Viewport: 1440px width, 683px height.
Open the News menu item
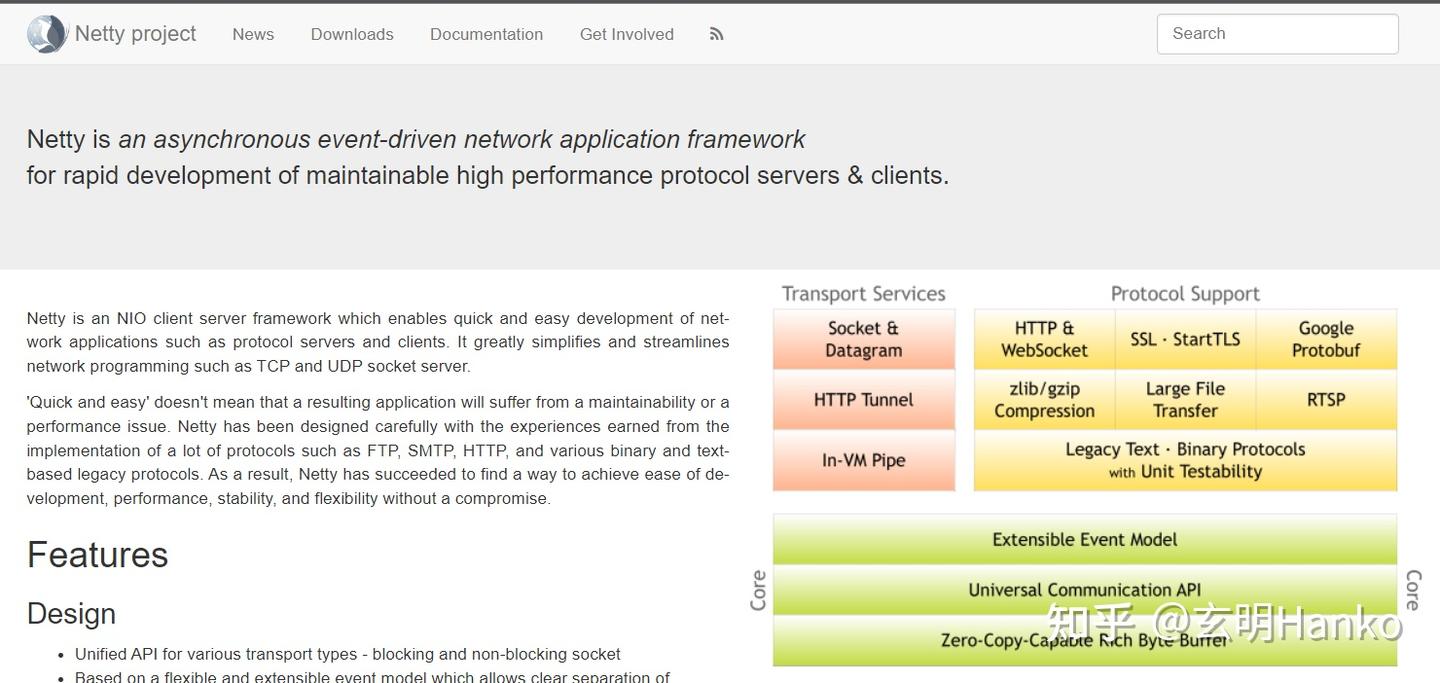[x=252, y=33]
